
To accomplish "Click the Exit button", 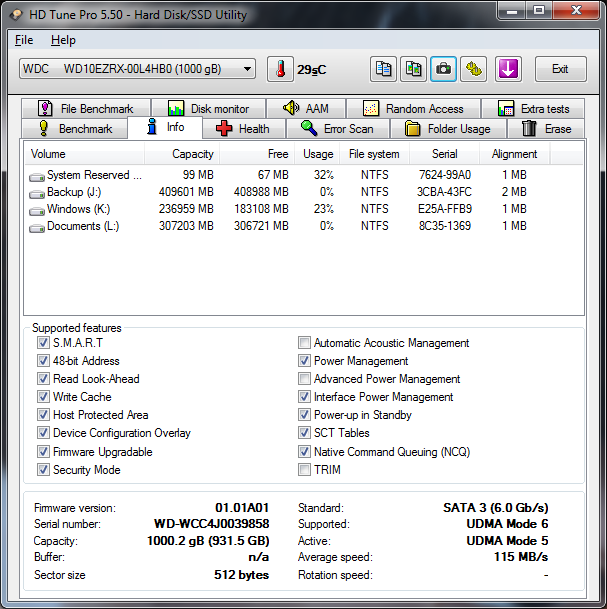I will click(x=560, y=69).
